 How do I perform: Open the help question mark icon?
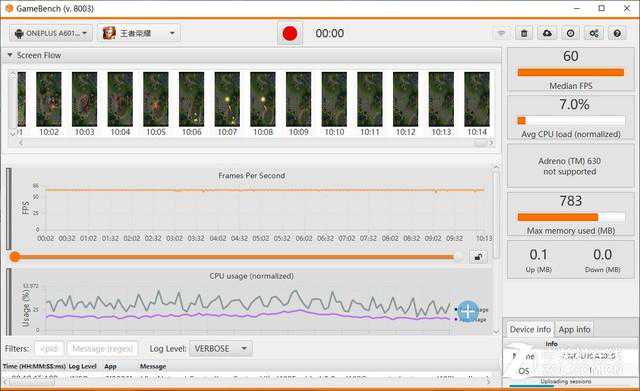click(x=617, y=33)
